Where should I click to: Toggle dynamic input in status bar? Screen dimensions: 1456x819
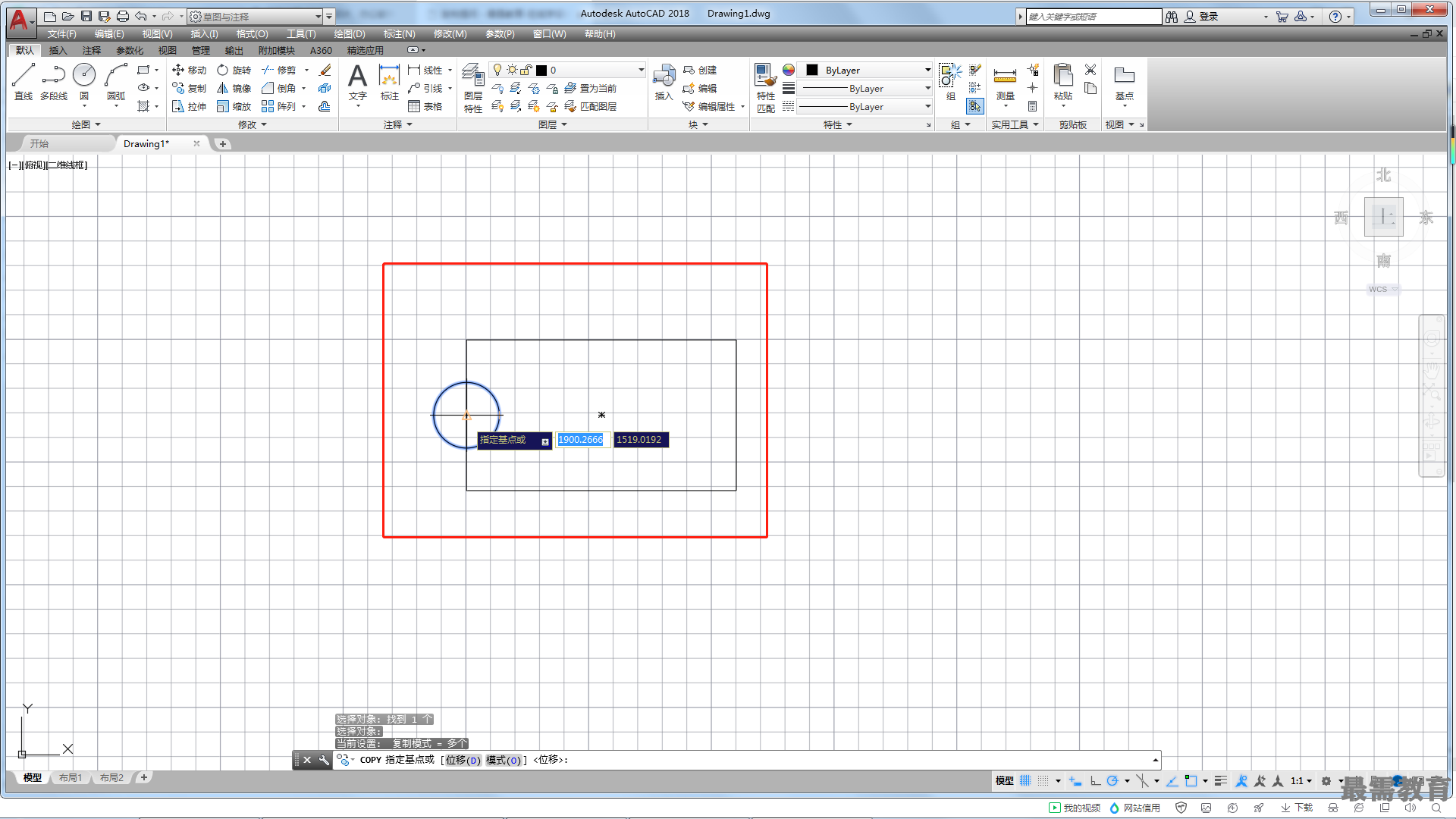[1075, 780]
